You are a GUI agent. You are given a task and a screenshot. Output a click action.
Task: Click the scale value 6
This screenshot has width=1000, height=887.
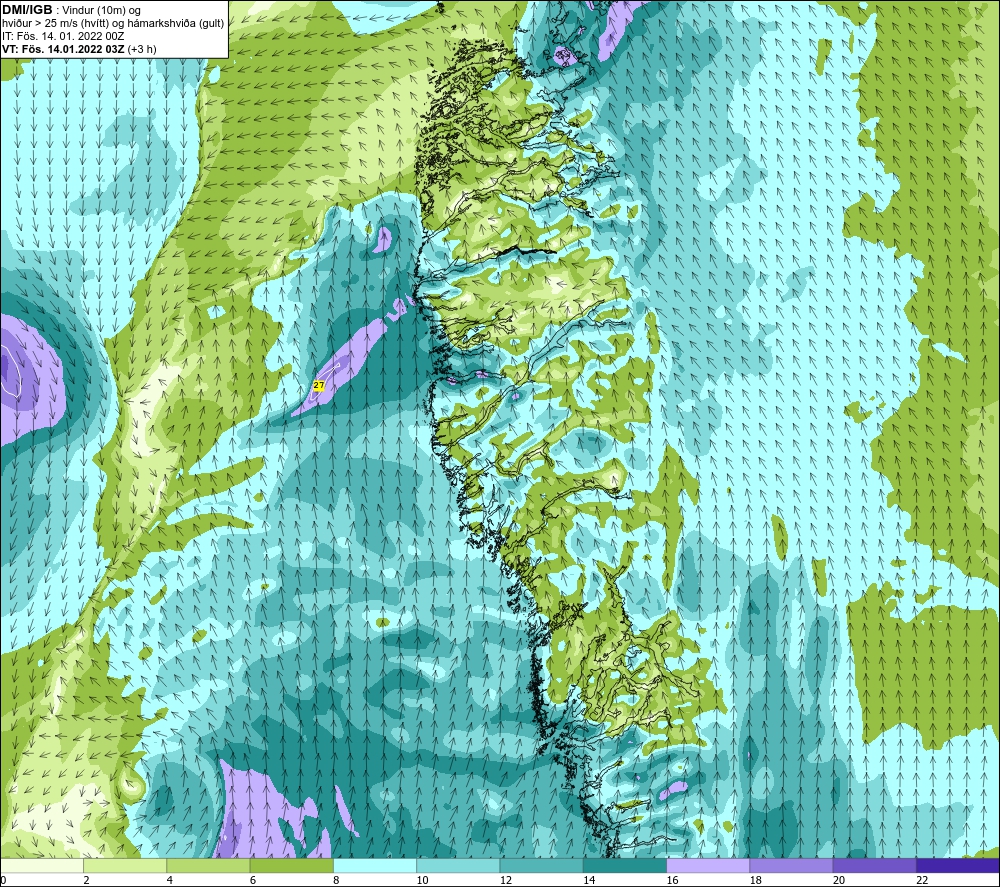pos(253,880)
